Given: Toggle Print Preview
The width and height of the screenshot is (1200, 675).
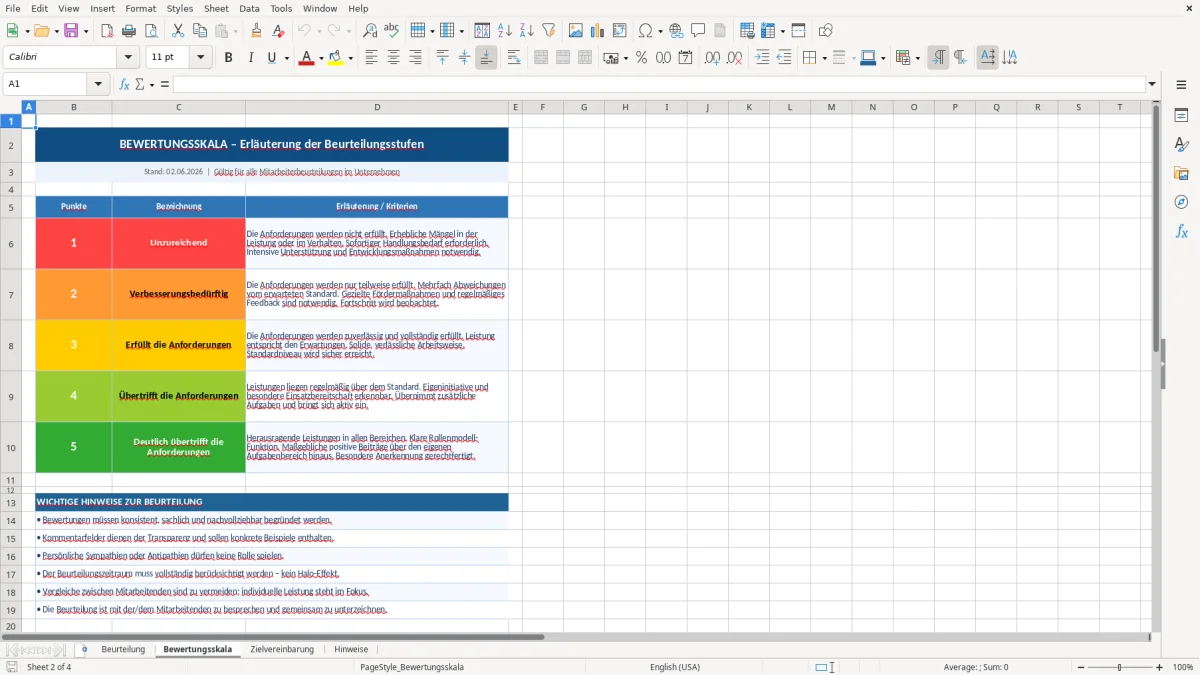Looking at the screenshot, I should pos(150,31).
